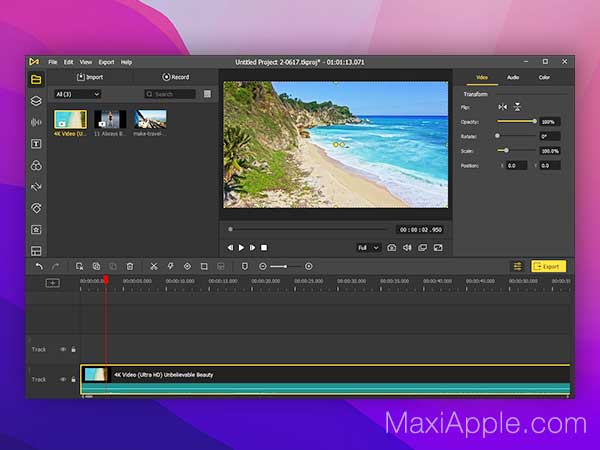600x450 pixels.
Task: Hide the upper Track with eye icon
Action: point(63,349)
